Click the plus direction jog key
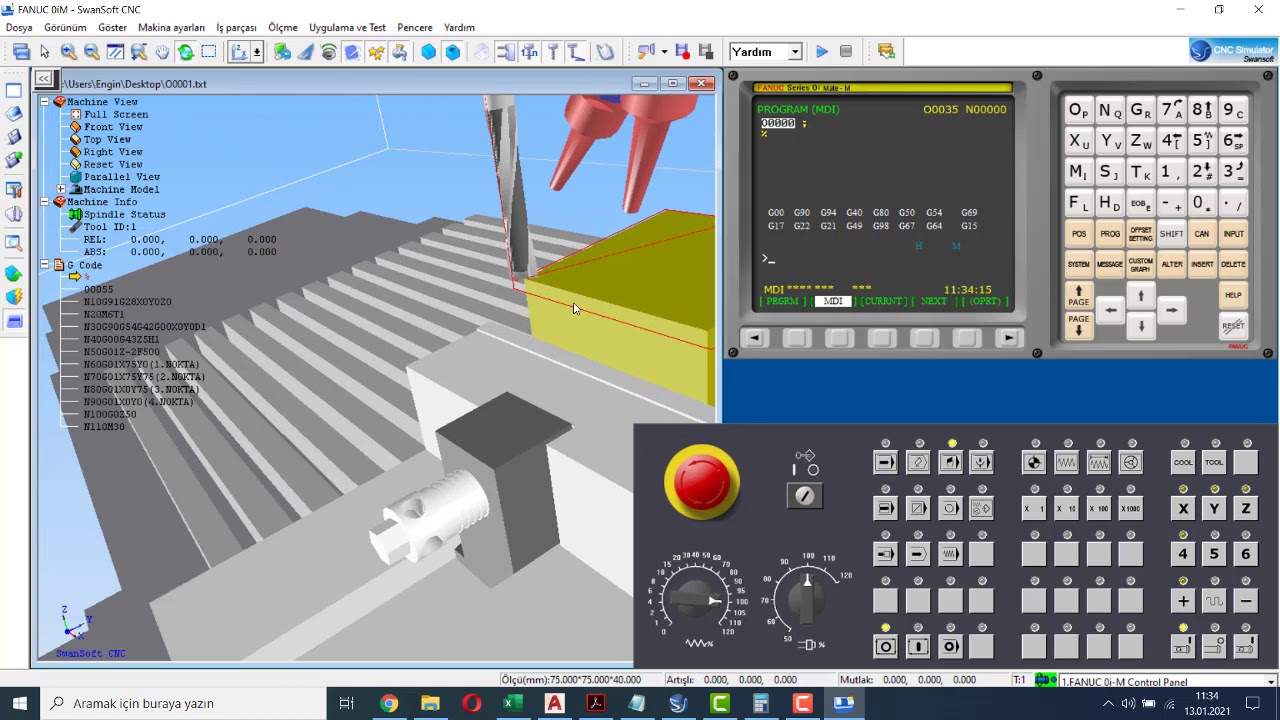This screenshot has height=720, width=1280. coord(1183,601)
